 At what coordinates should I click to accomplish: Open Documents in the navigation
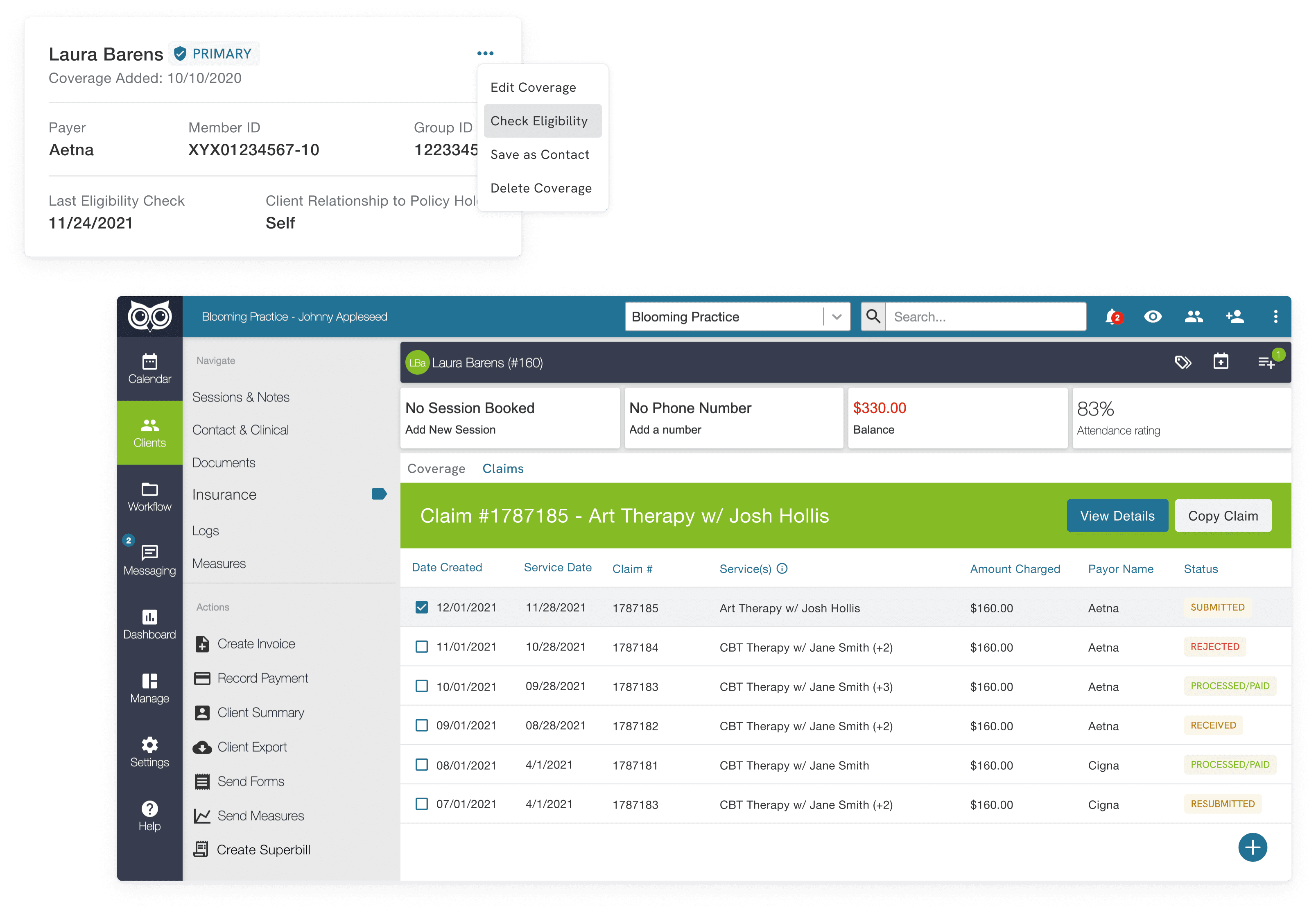click(x=224, y=462)
